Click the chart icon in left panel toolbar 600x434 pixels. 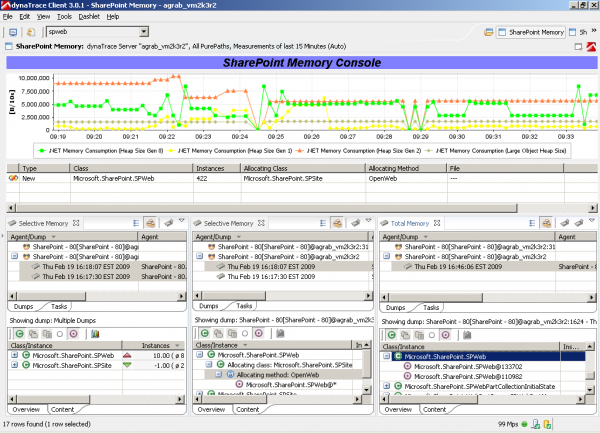(95, 334)
